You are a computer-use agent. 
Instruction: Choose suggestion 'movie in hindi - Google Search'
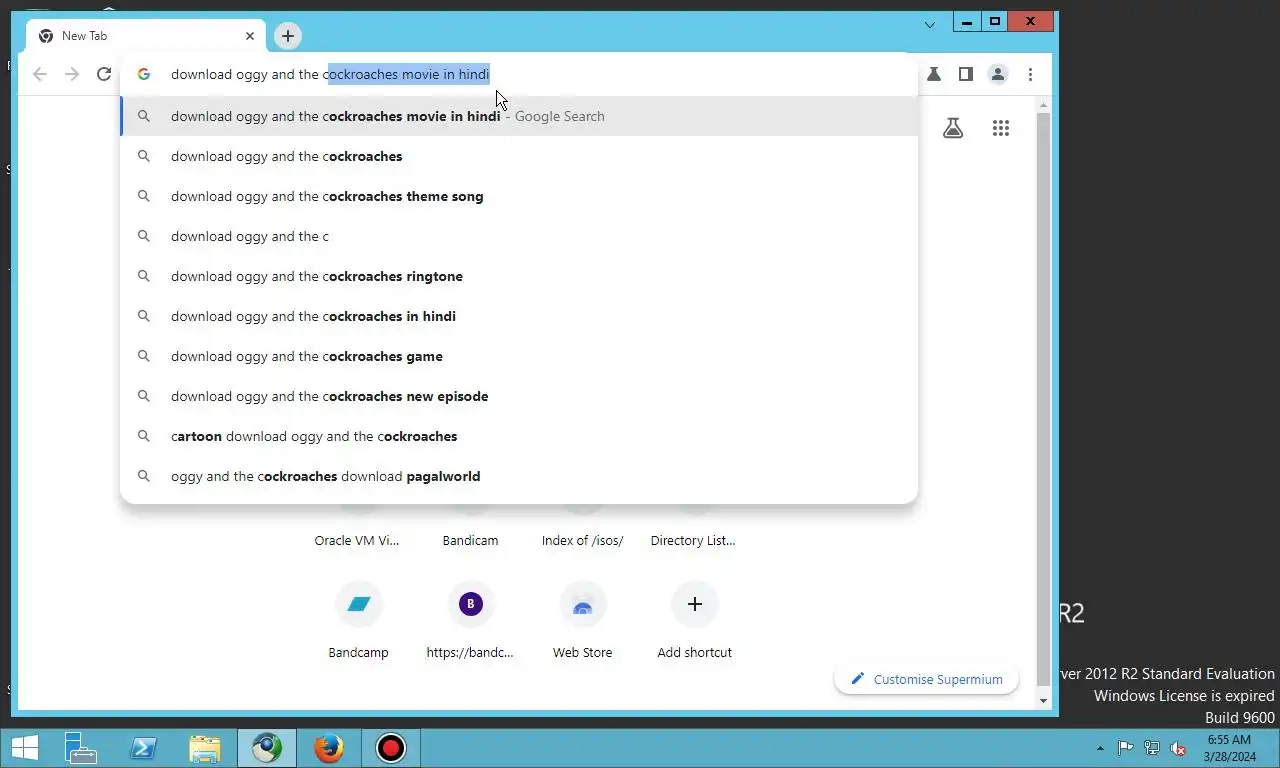click(519, 116)
